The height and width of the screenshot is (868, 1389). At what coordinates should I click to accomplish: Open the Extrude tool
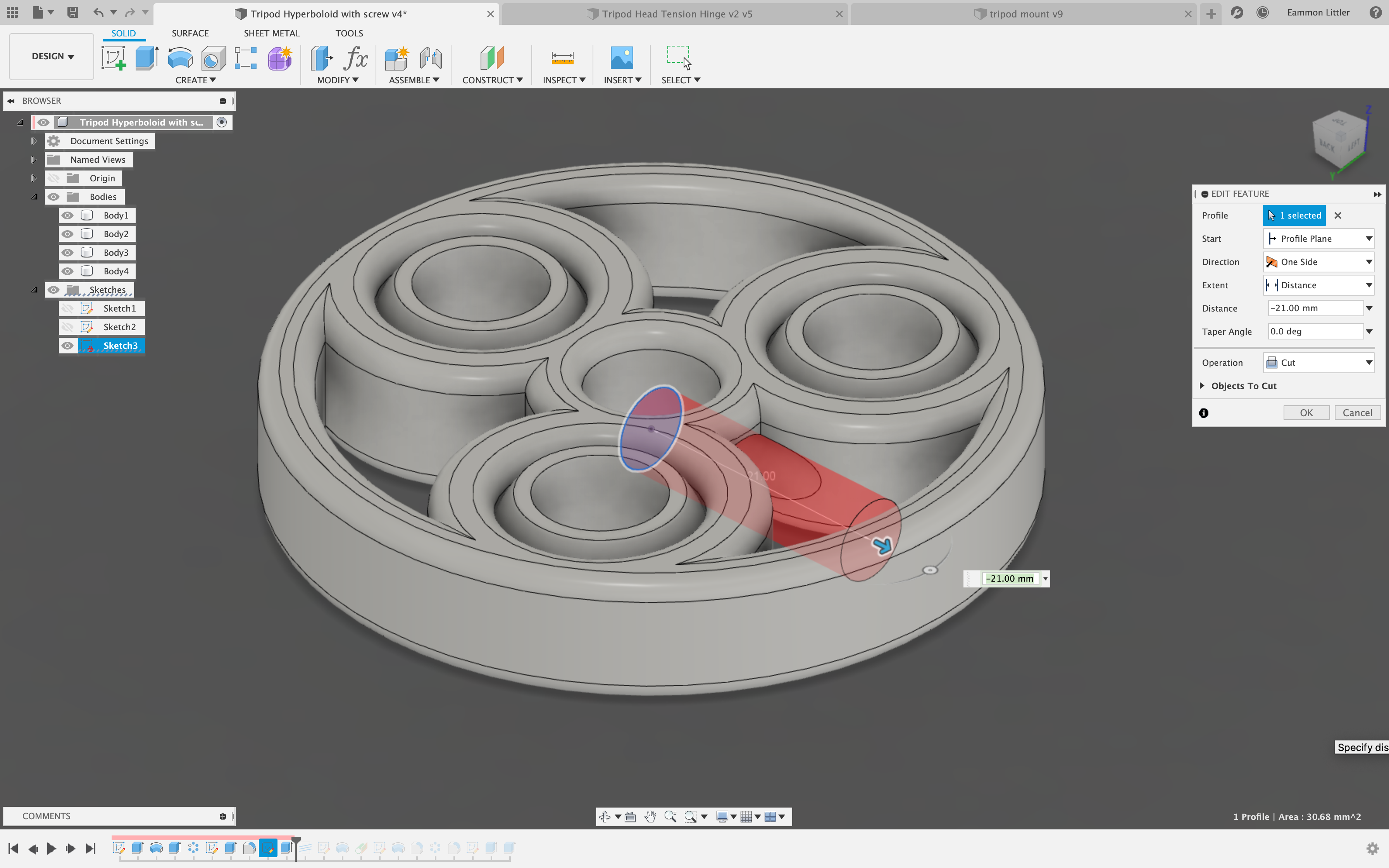tap(147, 58)
